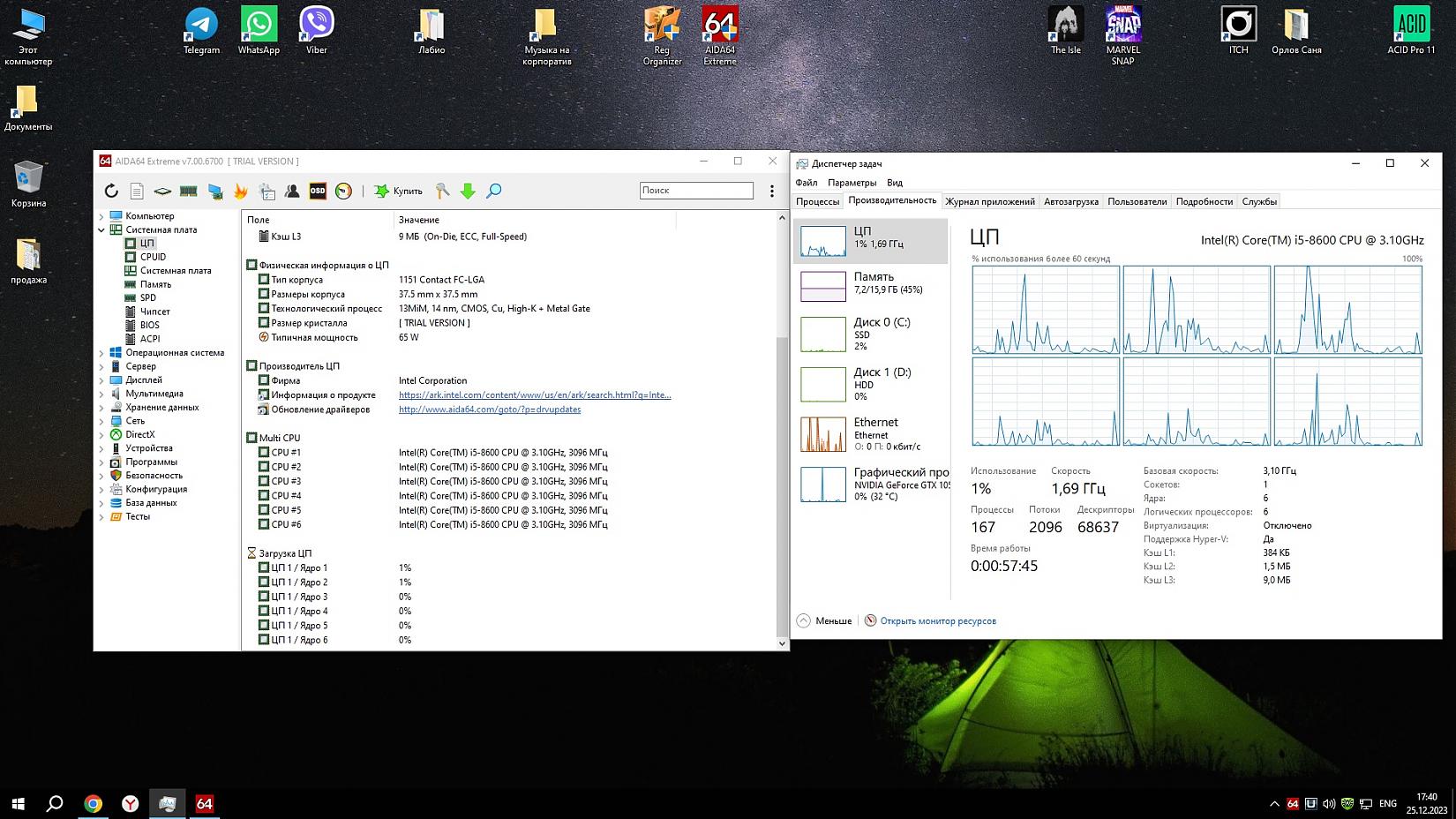
Task: Open the Открыть монитор ресурсов link
Action: click(937, 620)
